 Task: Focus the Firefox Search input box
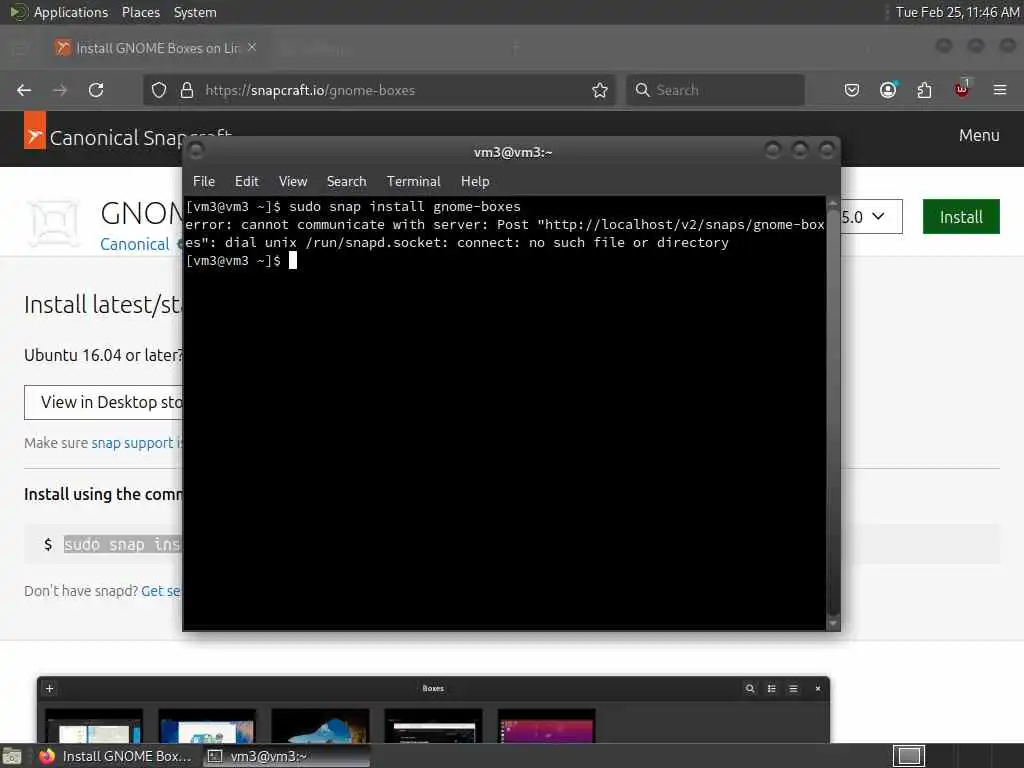tap(715, 90)
